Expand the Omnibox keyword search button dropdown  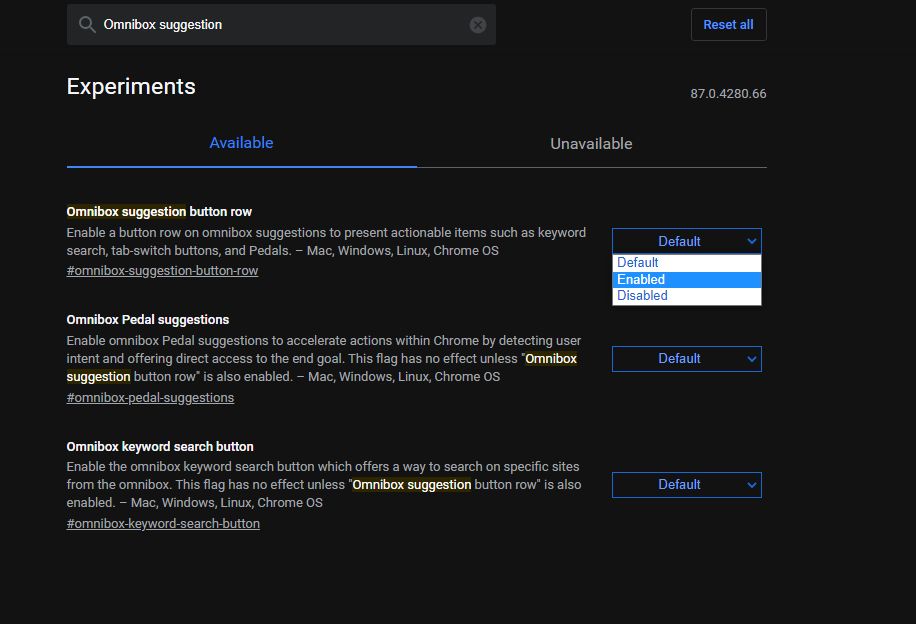pyautogui.click(x=686, y=485)
